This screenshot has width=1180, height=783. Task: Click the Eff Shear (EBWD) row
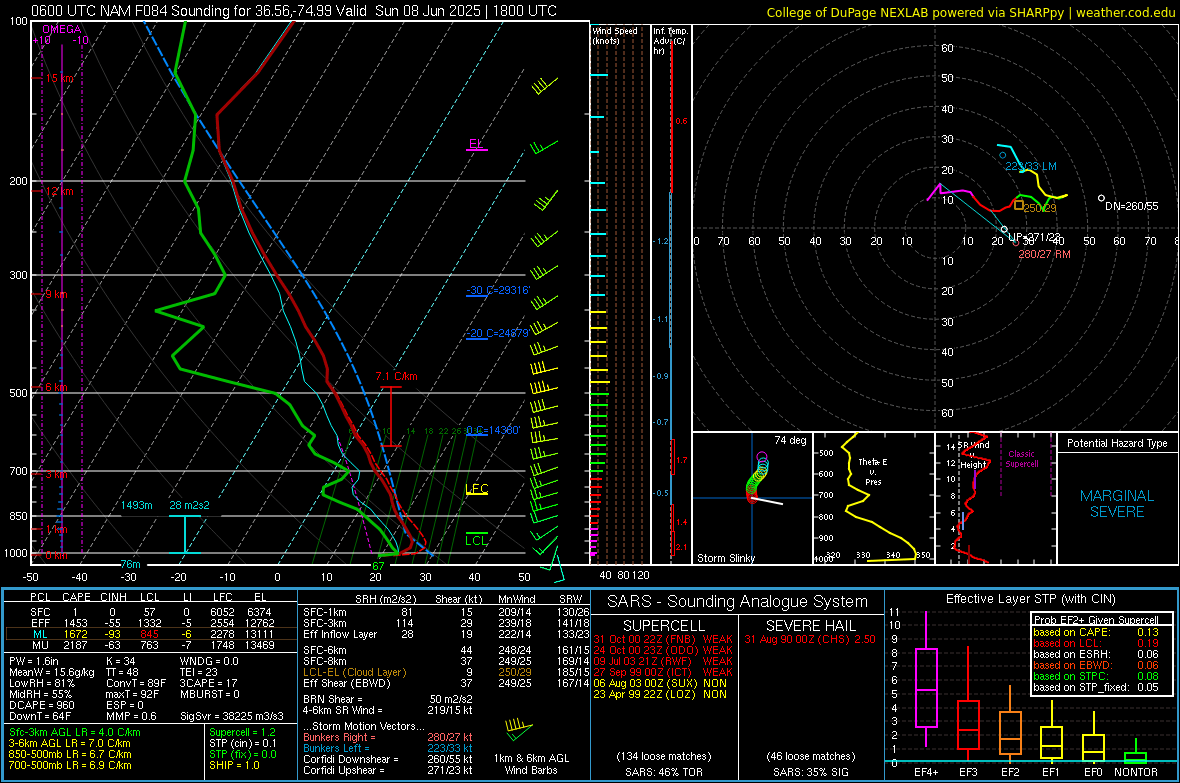pos(446,684)
